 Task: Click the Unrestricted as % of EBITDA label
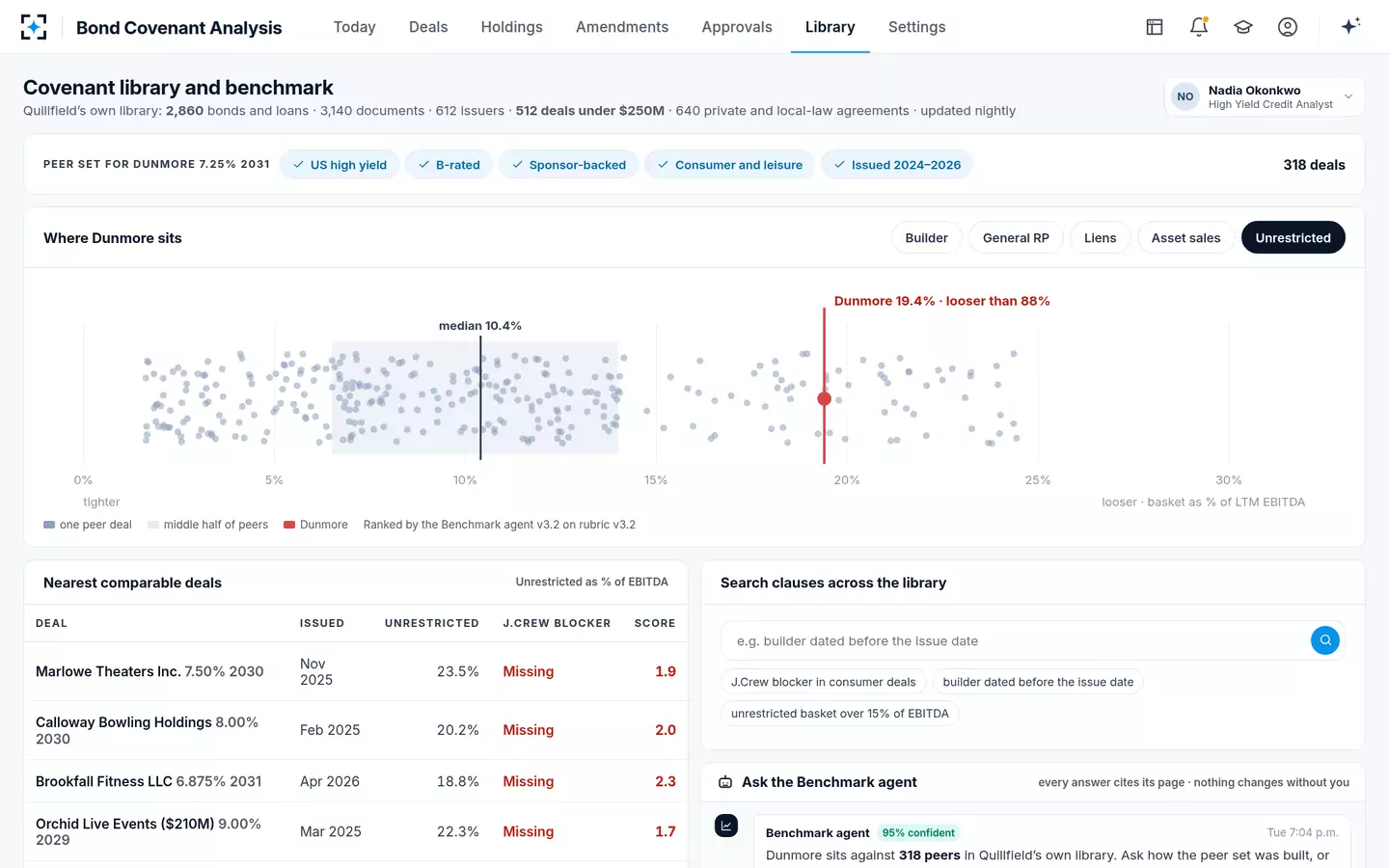pyautogui.click(x=591, y=582)
